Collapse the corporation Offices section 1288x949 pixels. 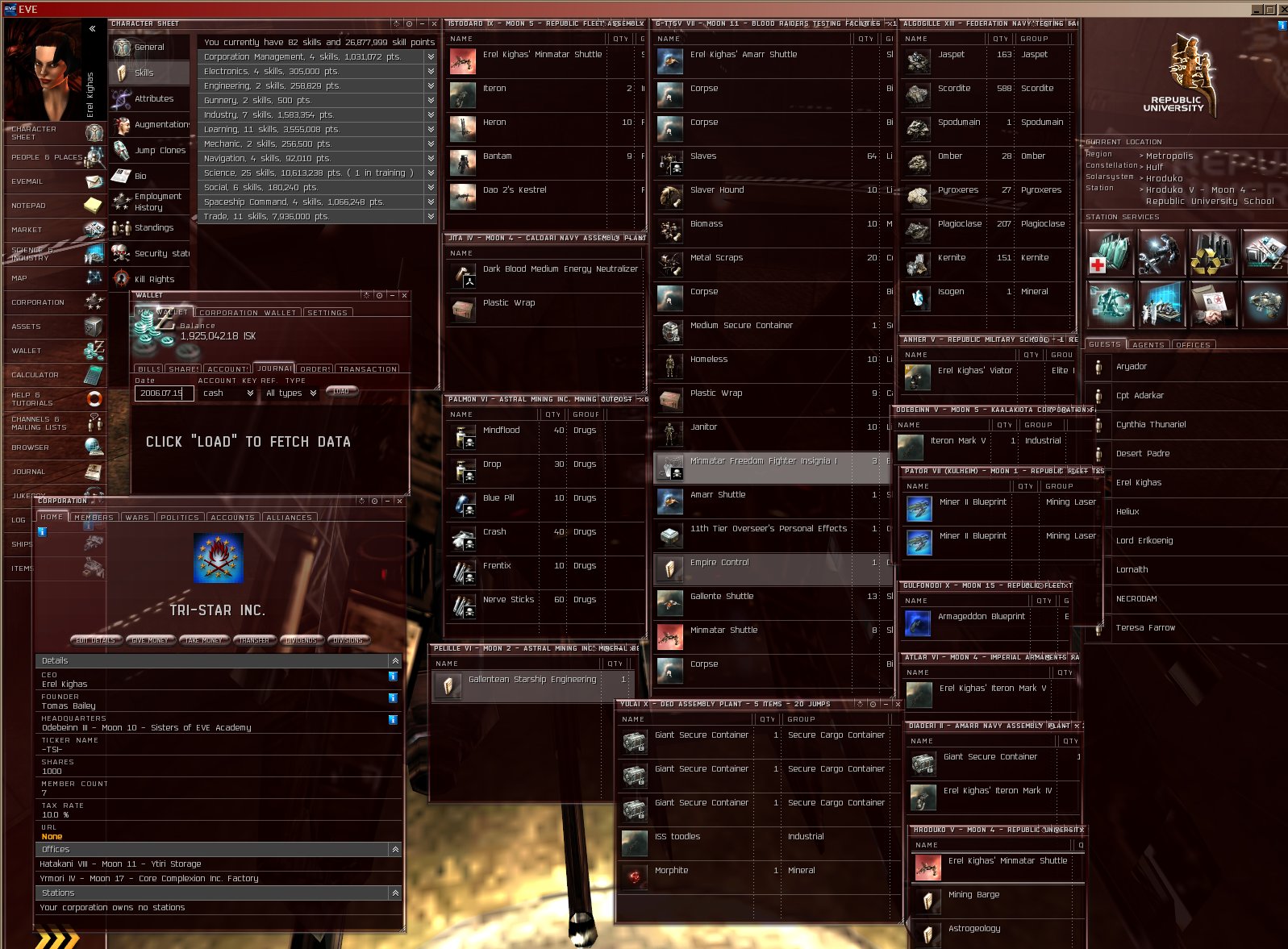395,850
